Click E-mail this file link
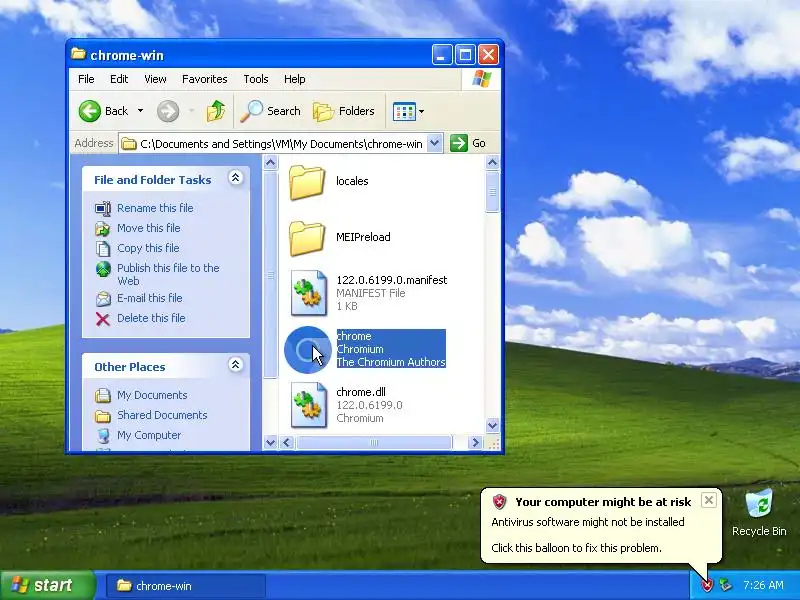This screenshot has width=800, height=600. click(x=149, y=298)
